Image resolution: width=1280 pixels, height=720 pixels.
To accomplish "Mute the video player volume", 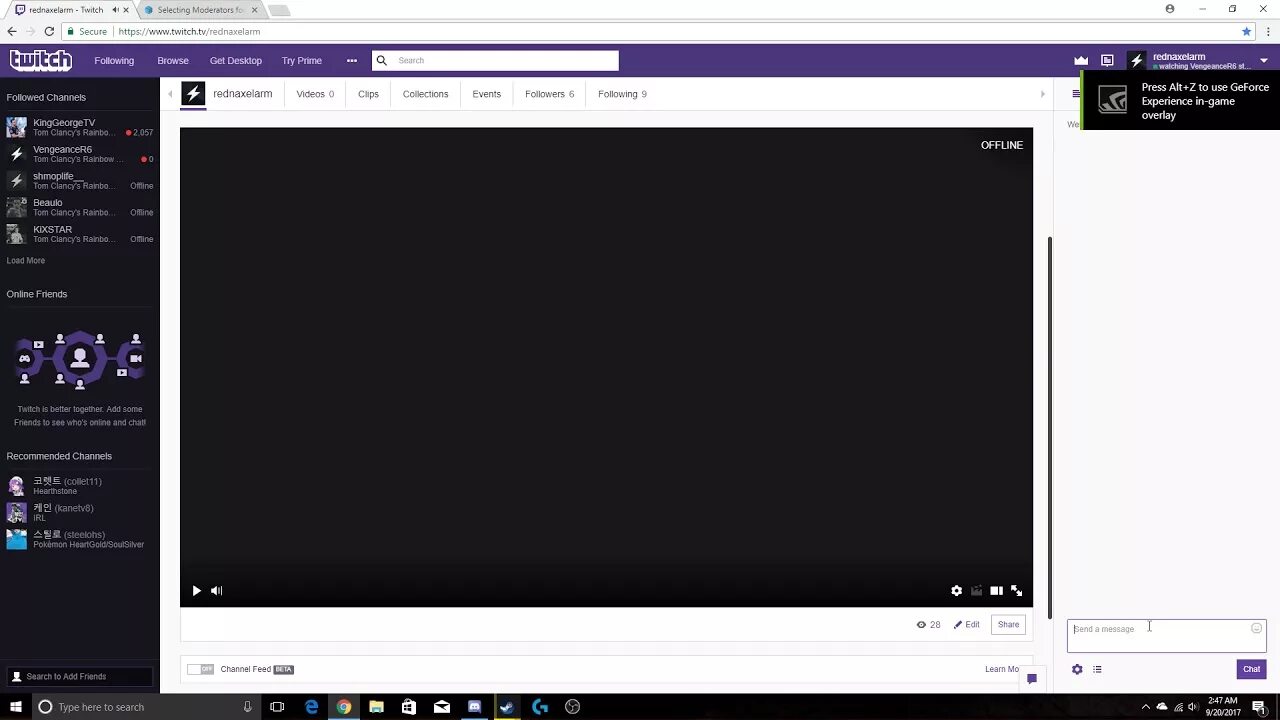I will [217, 591].
